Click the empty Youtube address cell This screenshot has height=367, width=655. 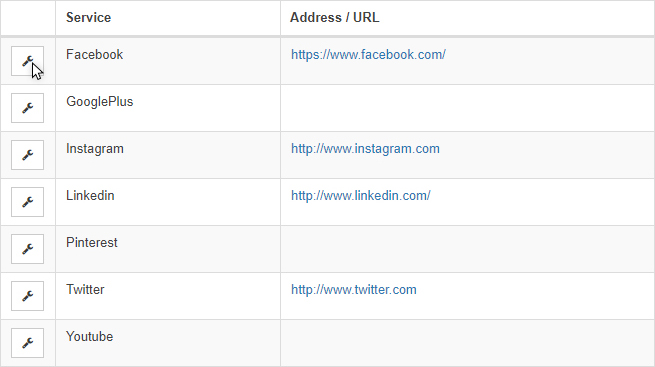[x=467, y=343]
